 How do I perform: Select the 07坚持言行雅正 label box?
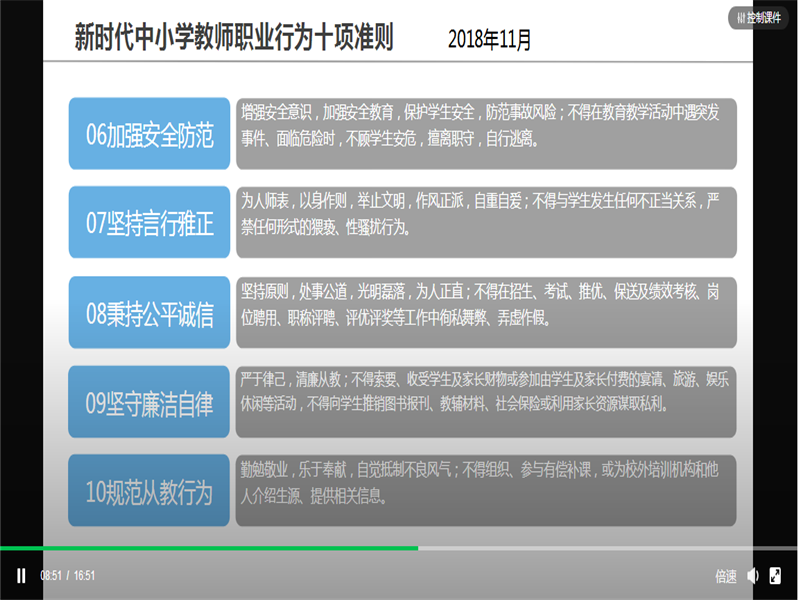149,223
